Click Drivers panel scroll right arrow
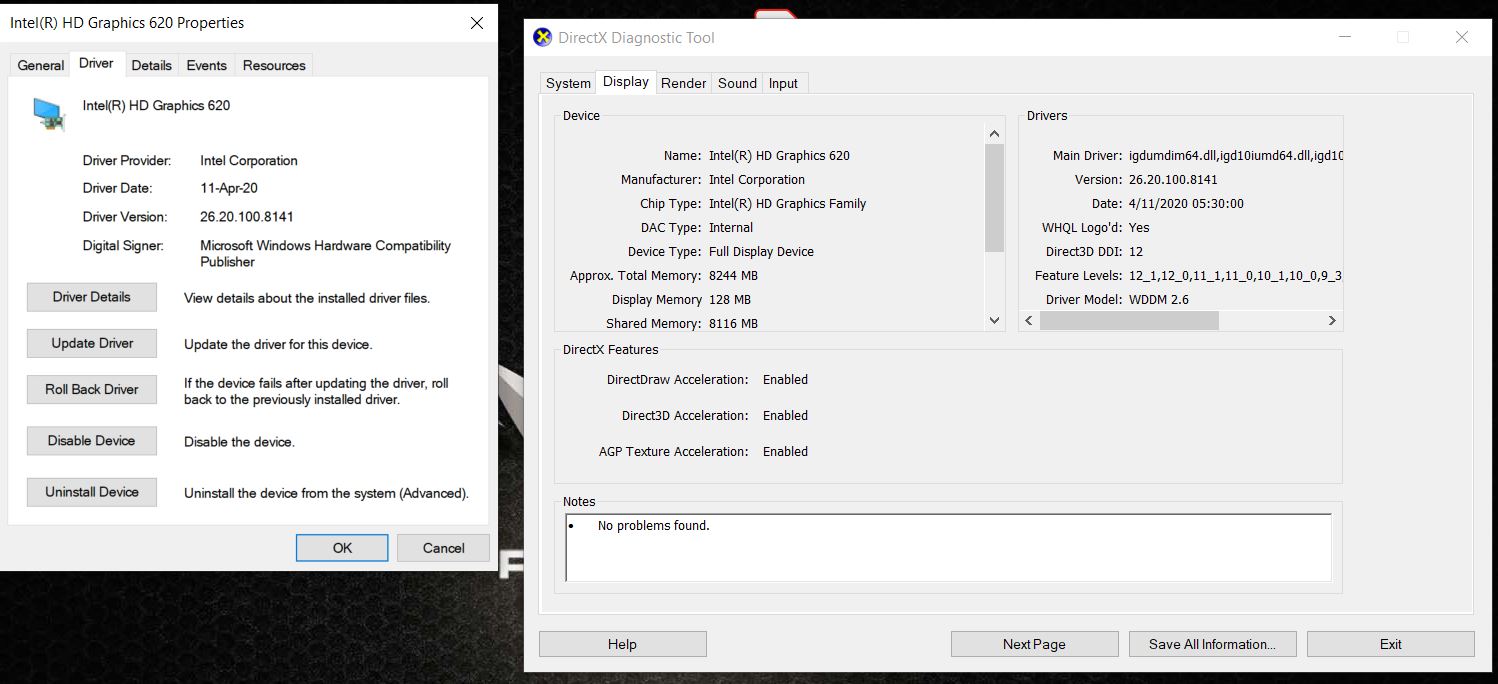 (x=1332, y=320)
